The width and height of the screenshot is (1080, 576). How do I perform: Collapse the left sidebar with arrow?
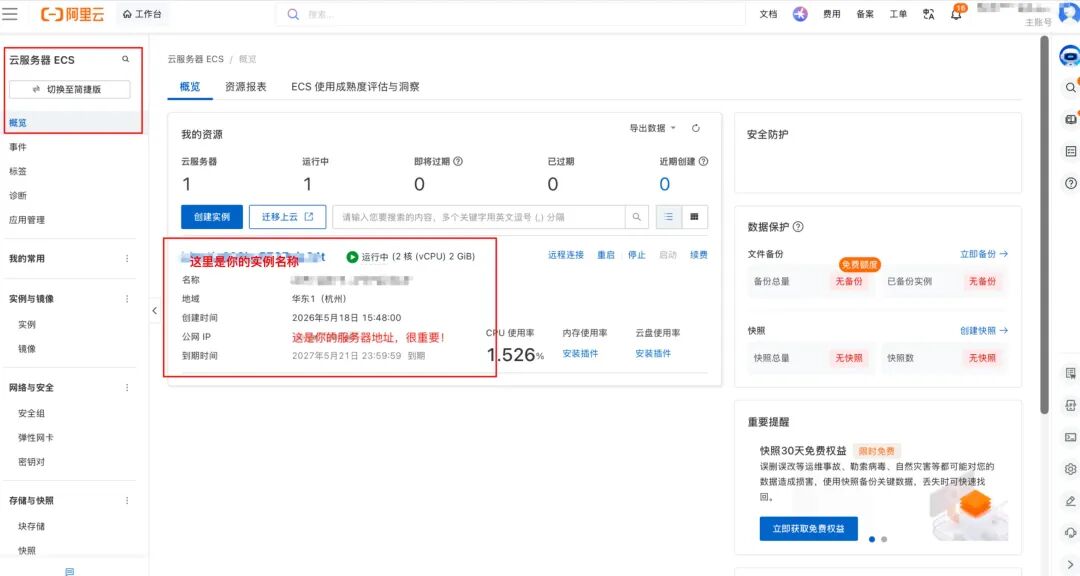(154, 311)
